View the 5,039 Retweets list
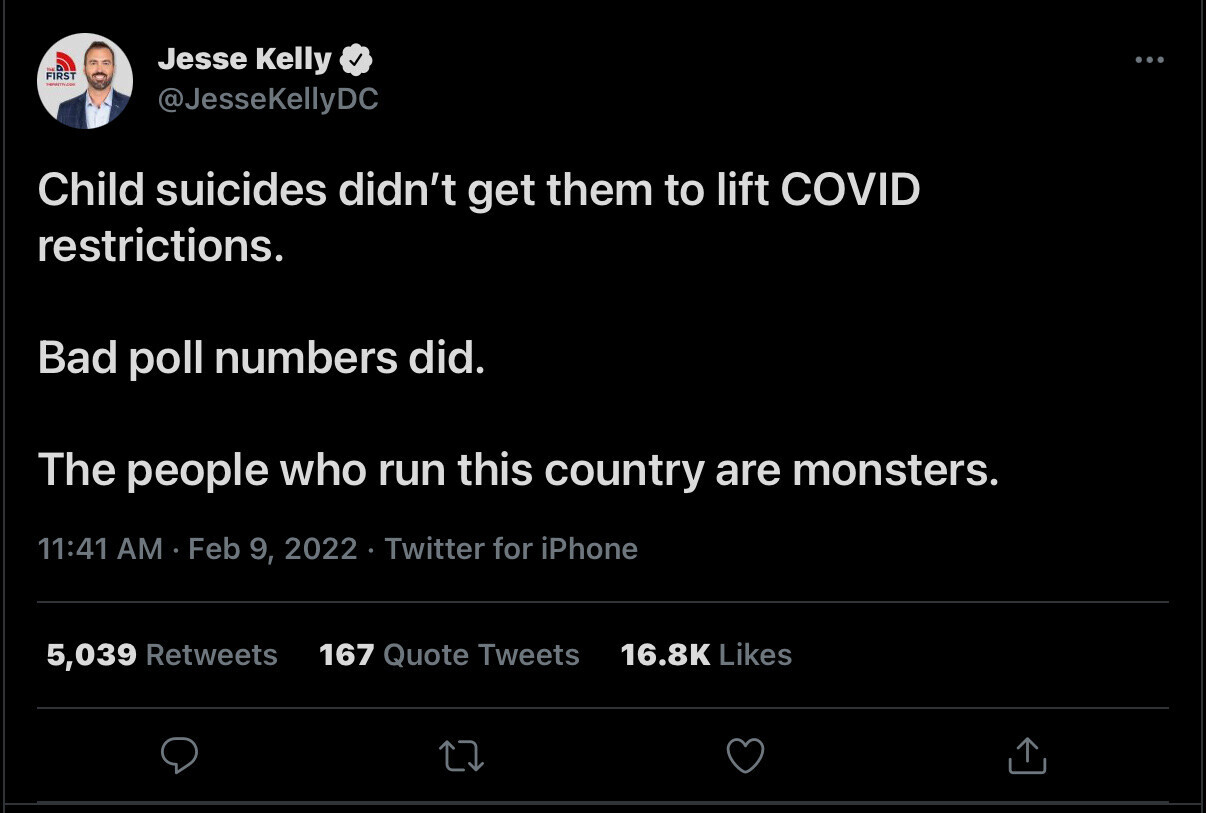Image resolution: width=1206 pixels, height=813 pixels. point(162,655)
